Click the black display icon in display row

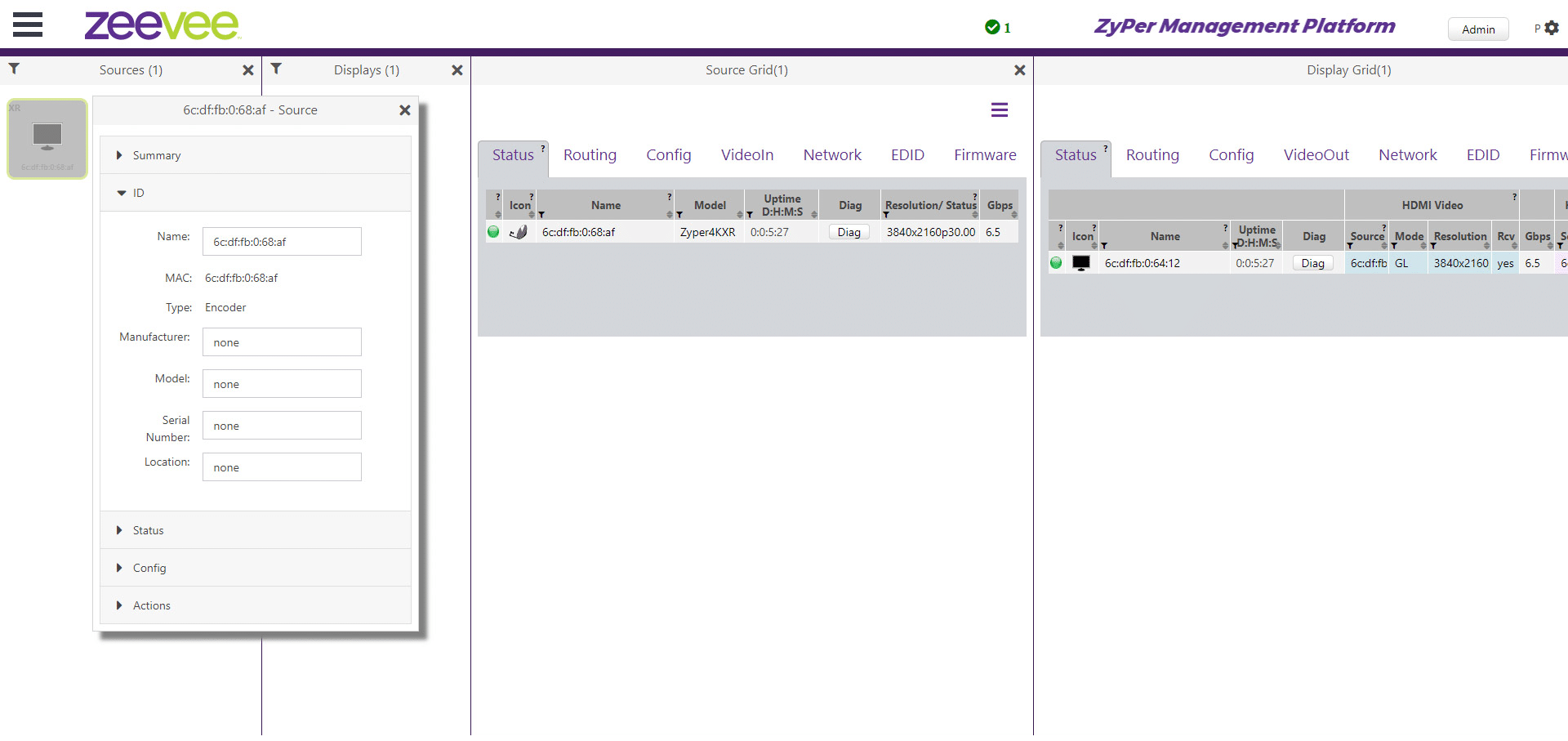click(x=1080, y=263)
